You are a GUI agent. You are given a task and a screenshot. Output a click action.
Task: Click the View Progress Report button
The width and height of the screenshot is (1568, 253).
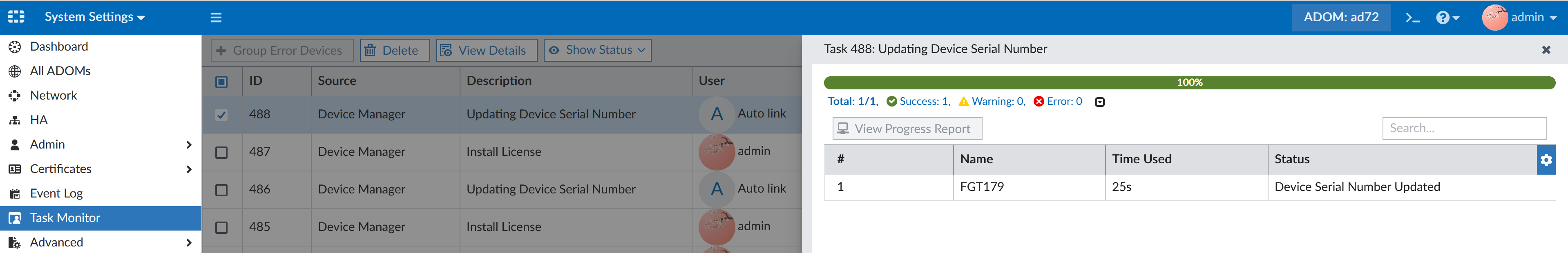point(906,129)
